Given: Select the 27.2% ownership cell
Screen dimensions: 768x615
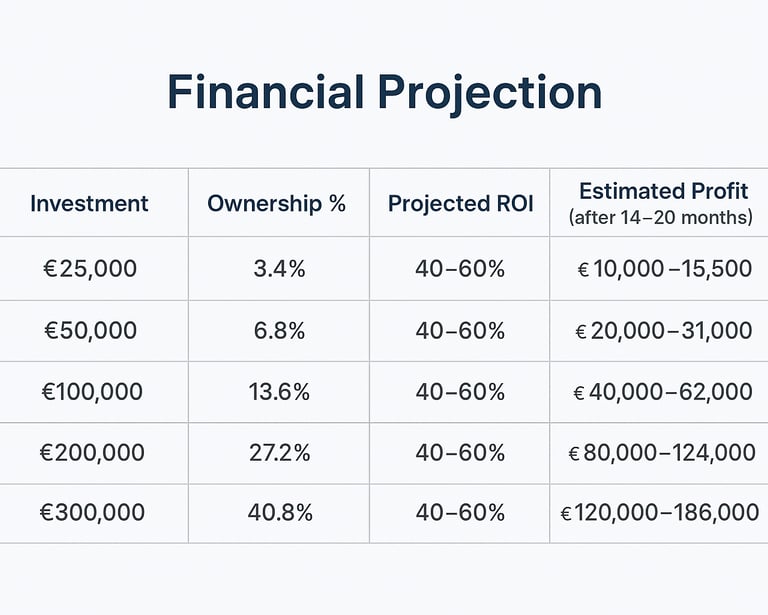Looking at the screenshot, I should 279,453.
